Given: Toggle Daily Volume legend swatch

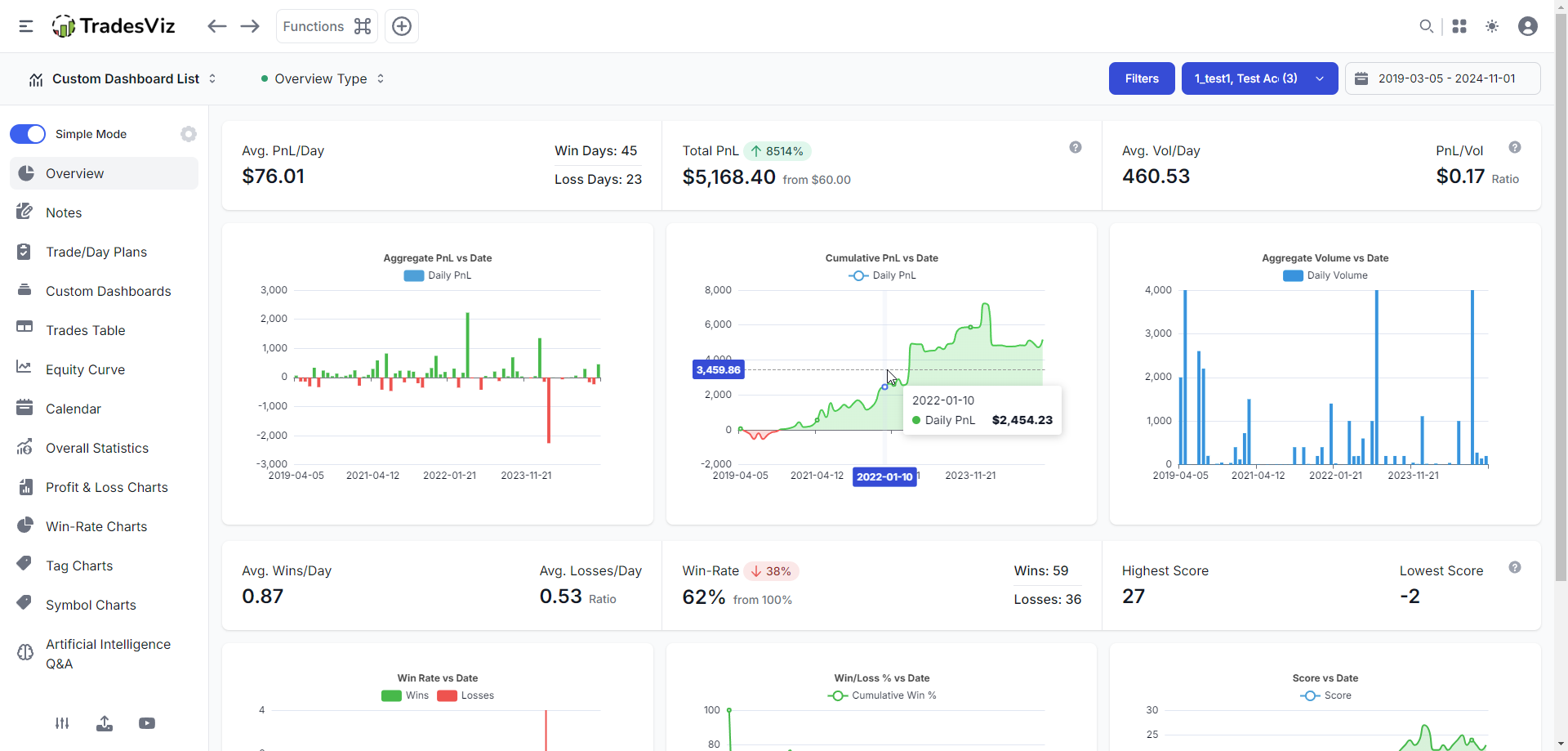Looking at the screenshot, I should click(1293, 275).
